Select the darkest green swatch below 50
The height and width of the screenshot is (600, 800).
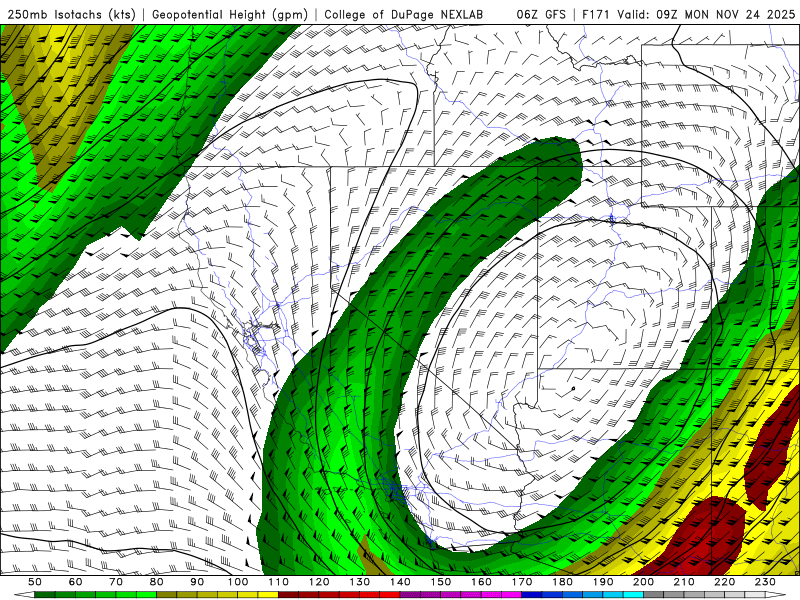coord(44,595)
